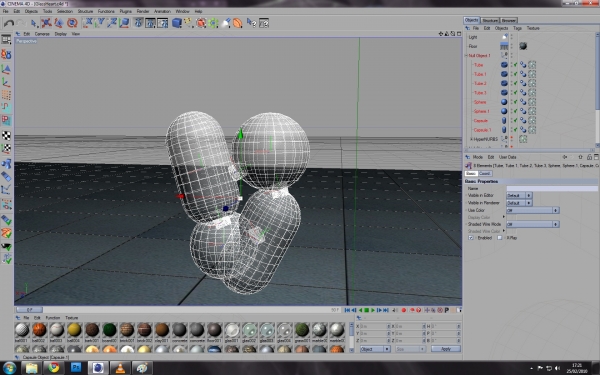Open Photoshop from the taskbar
Viewport: 600px width, 375px height.
[76, 368]
